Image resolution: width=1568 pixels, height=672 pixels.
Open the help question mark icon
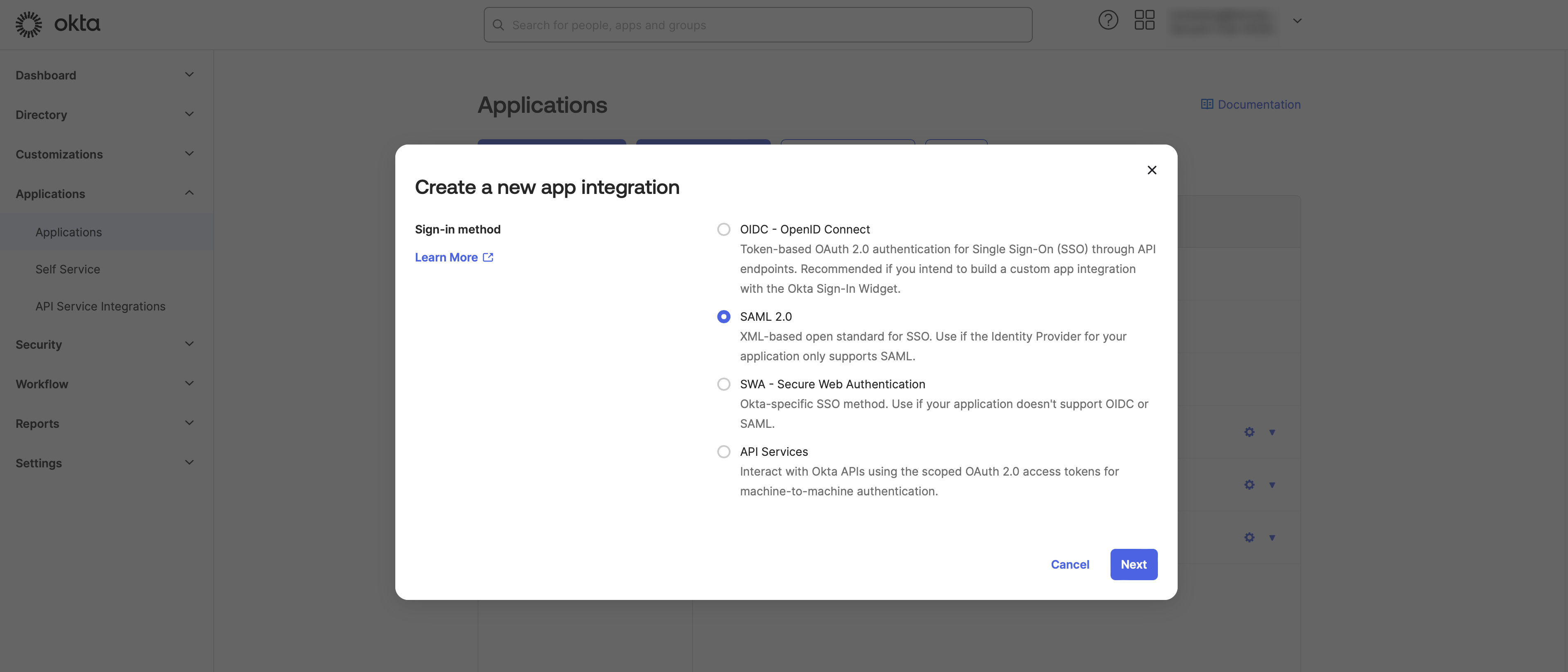[1108, 20]
